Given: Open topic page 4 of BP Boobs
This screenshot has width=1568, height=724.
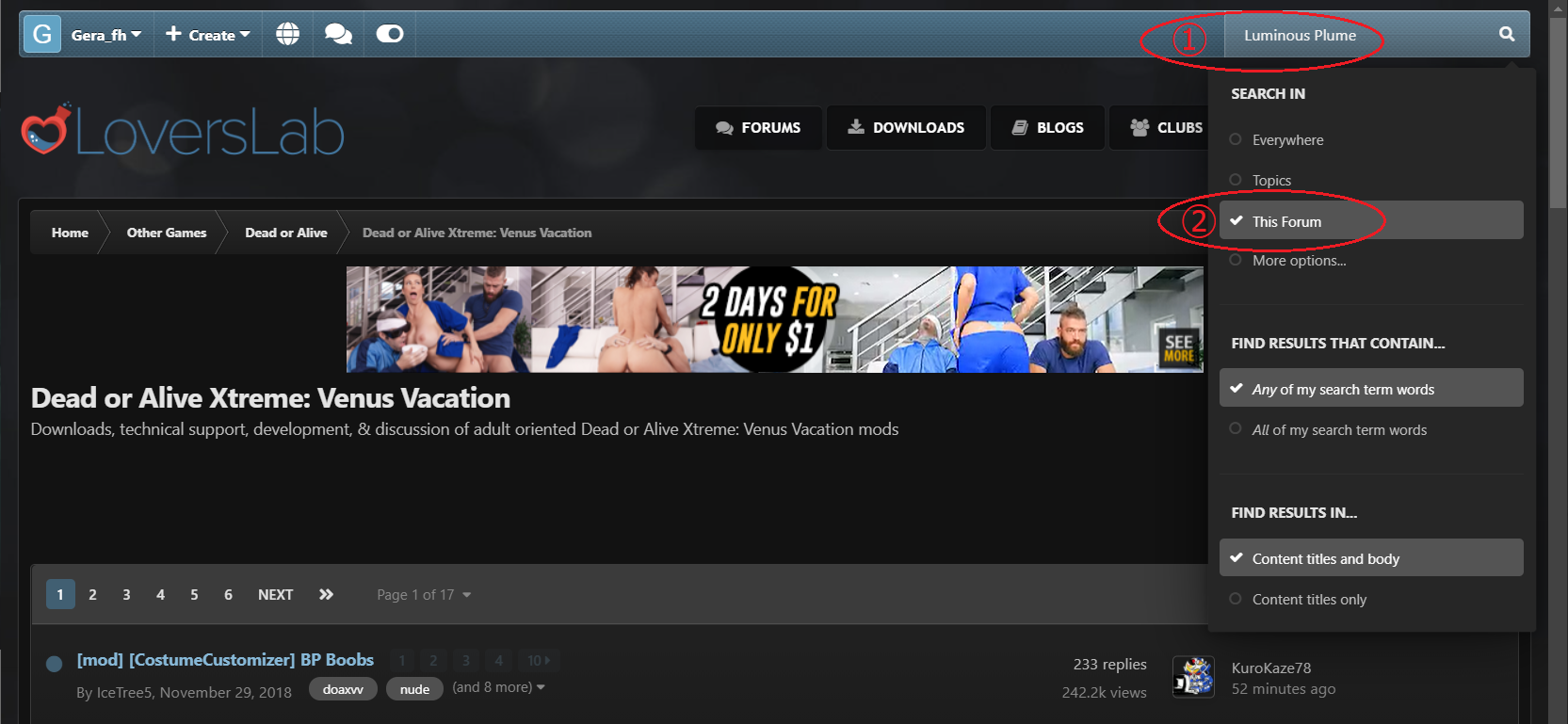Looking at the screenshot, I should click(498, 661).
